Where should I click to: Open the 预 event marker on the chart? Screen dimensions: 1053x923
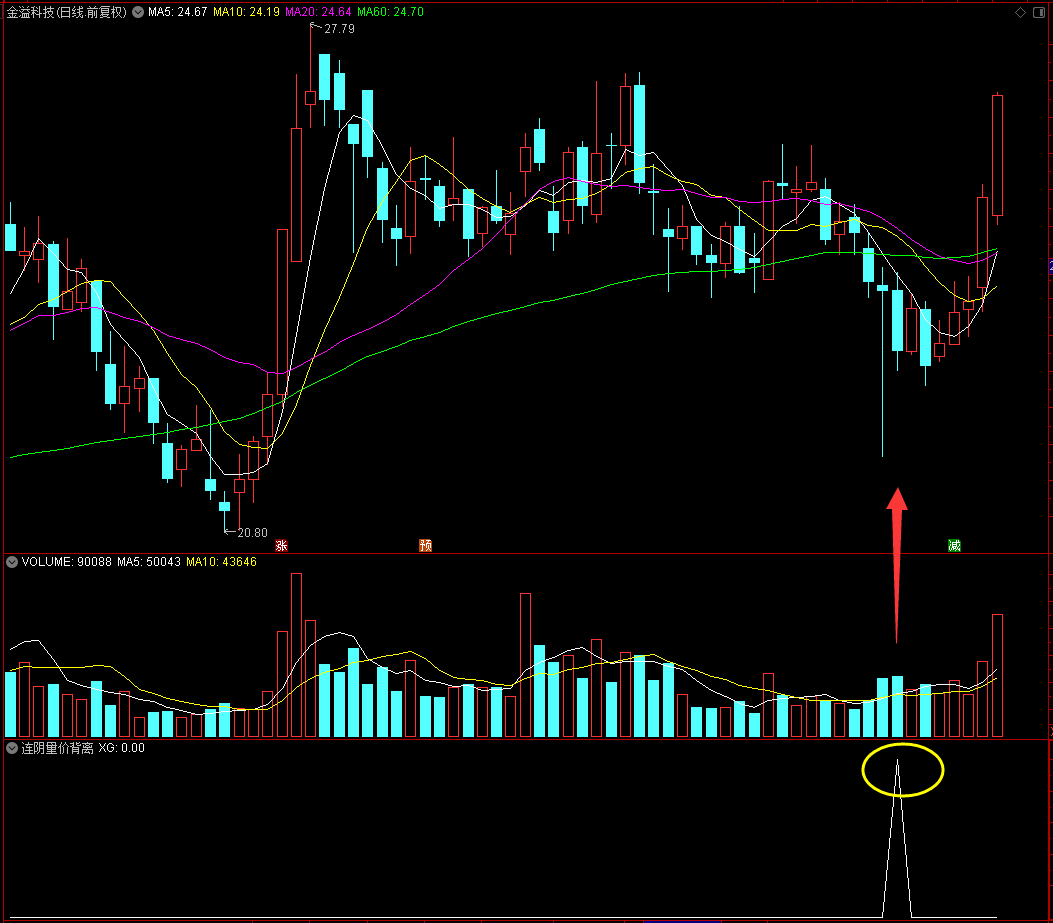pos(425,545)
